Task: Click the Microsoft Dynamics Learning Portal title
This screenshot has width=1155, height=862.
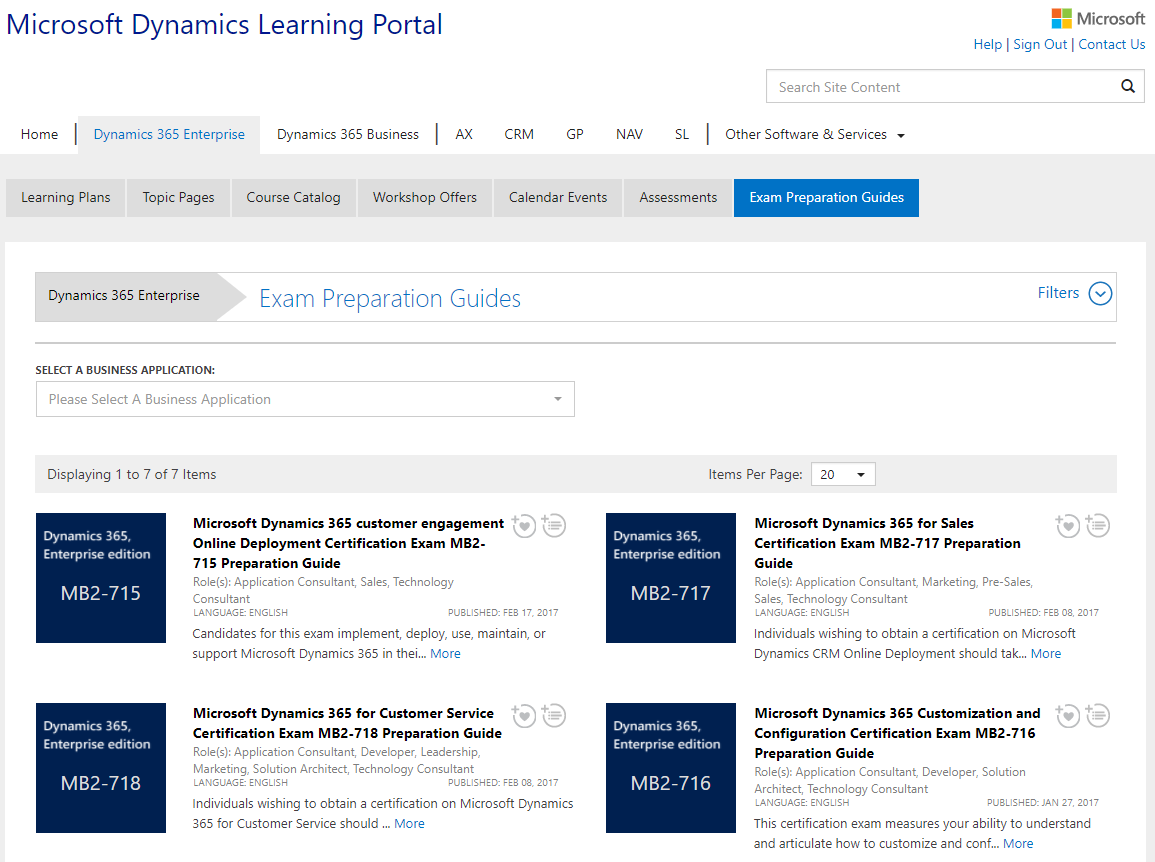Action: 224,24
